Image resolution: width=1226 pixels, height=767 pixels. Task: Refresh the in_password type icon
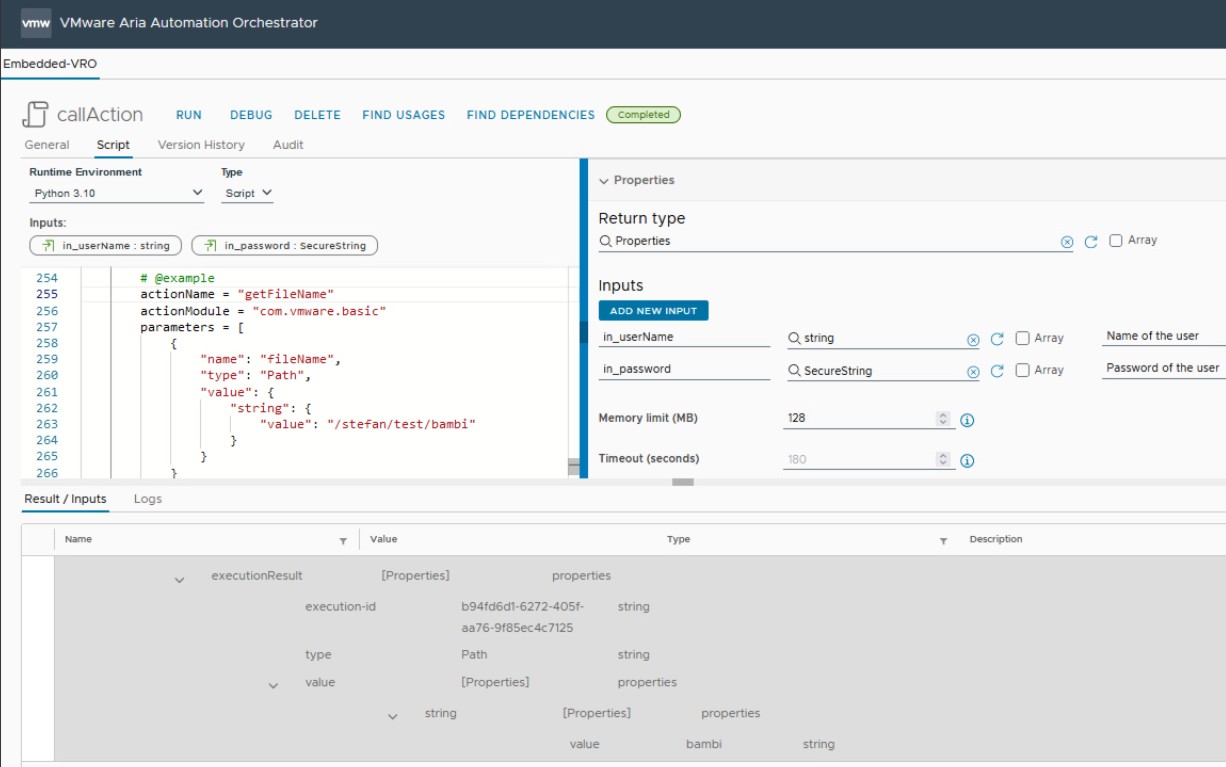(997, 372)
